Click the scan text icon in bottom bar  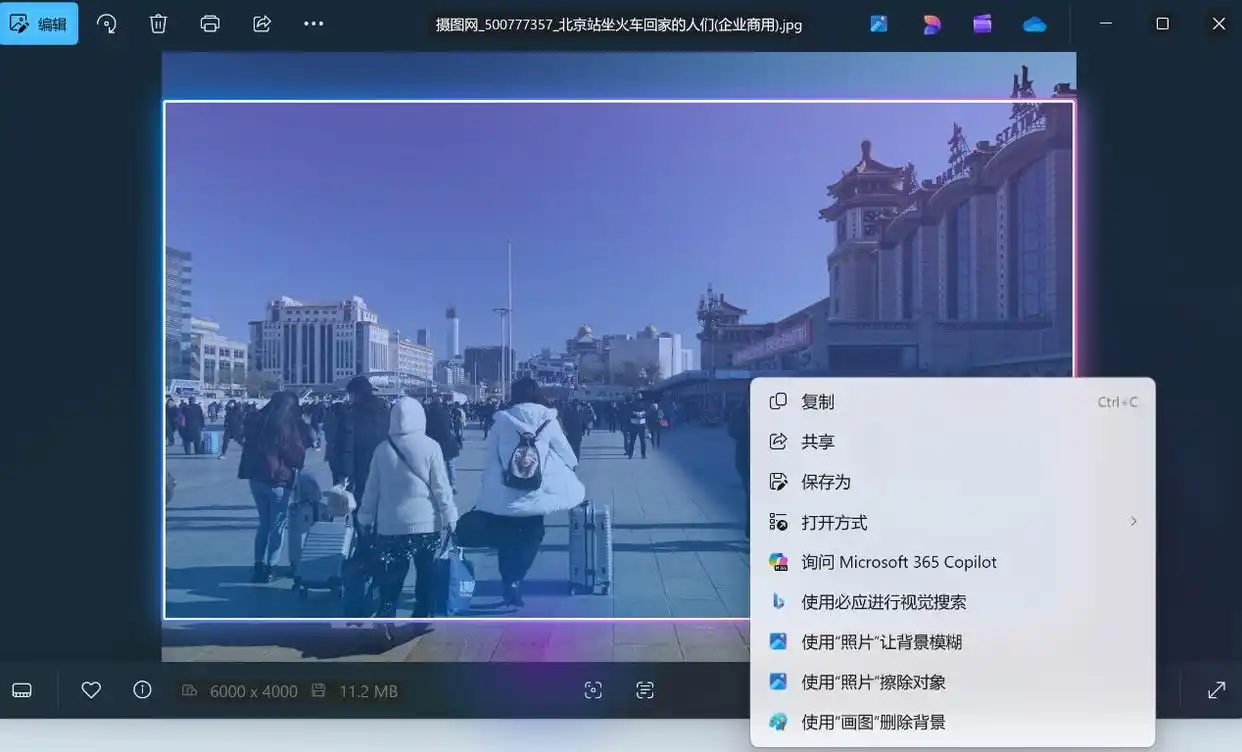645,690
